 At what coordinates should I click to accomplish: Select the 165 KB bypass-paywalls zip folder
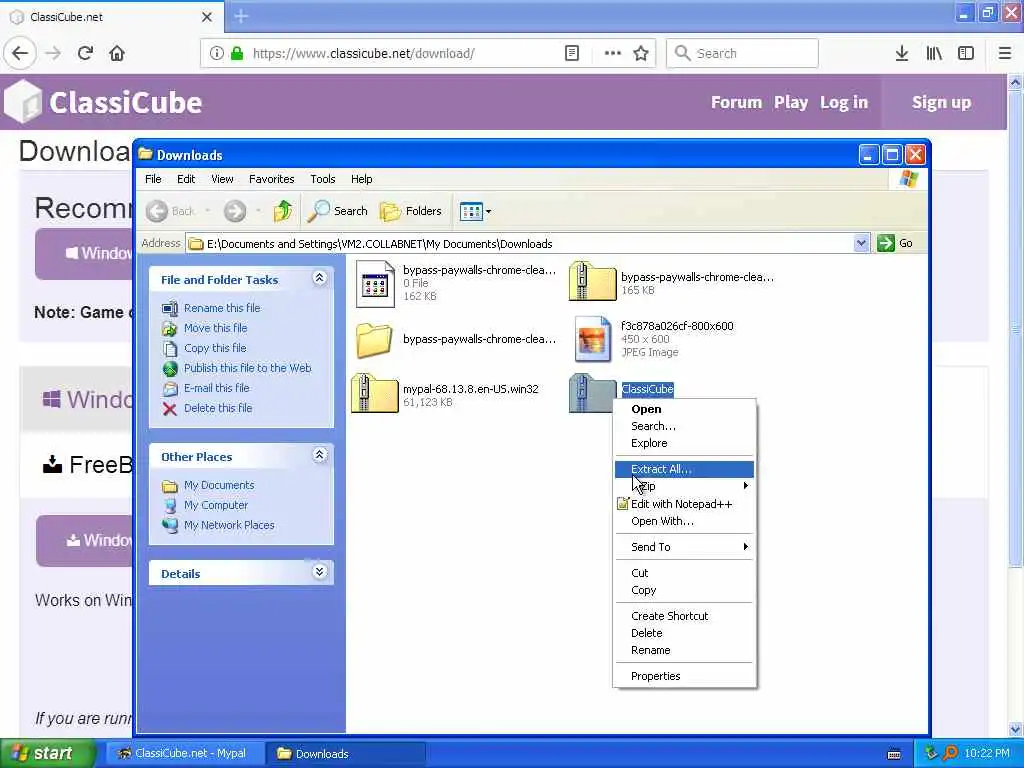coord(592,281)
